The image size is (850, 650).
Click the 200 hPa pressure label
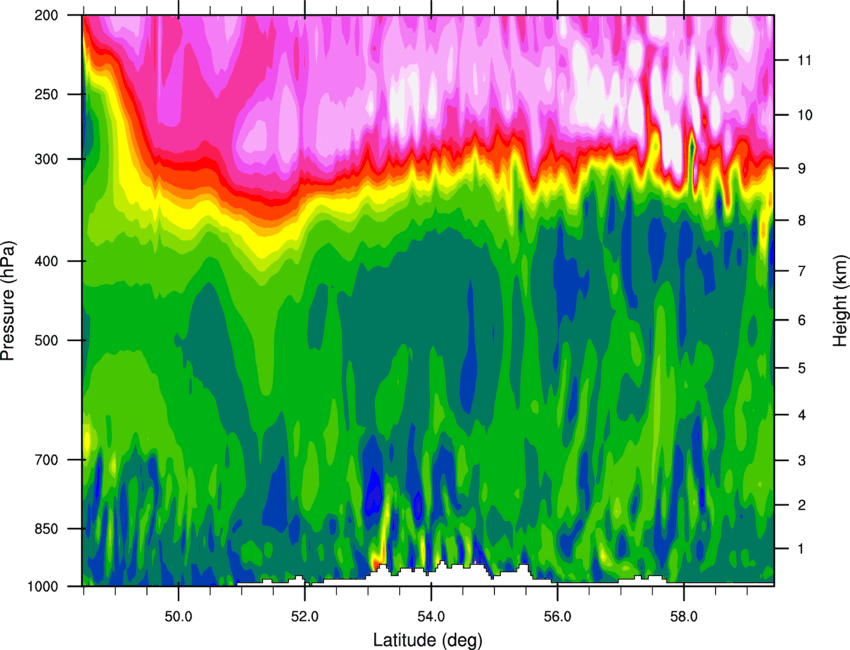click(x=46, y=16)
